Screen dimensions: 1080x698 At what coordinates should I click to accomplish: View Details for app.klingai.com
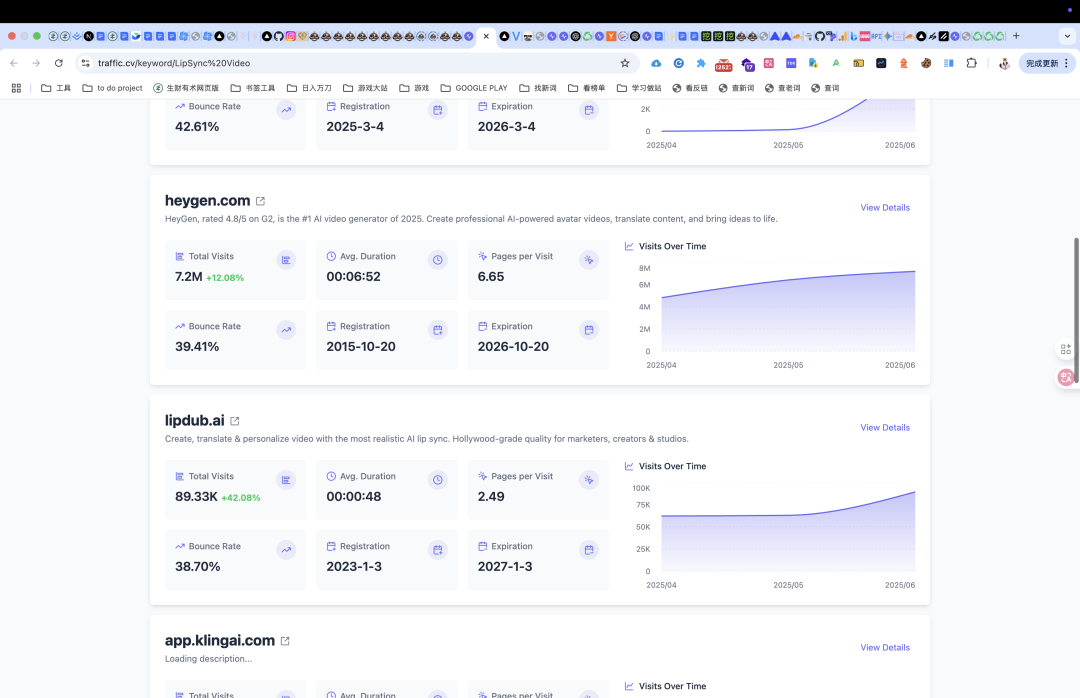885,647
